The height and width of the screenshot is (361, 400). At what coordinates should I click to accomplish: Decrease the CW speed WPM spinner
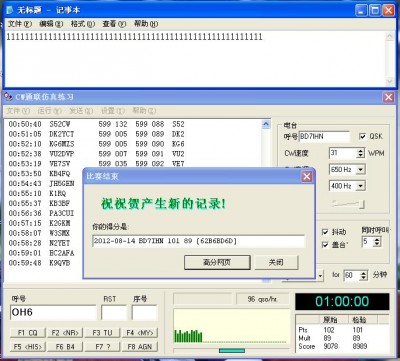click(x=360, y=156)
